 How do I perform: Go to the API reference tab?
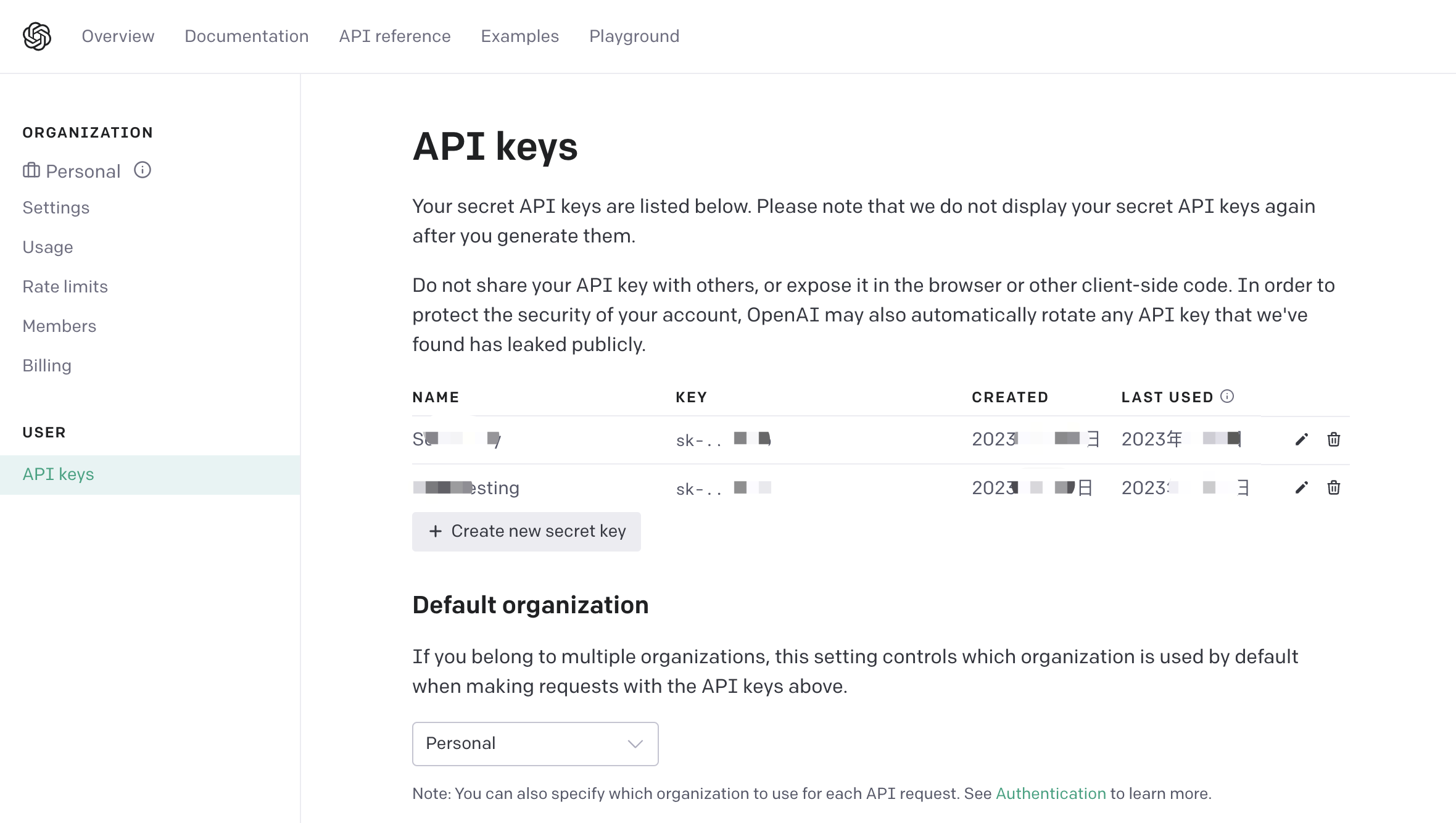tap(395, 36)
